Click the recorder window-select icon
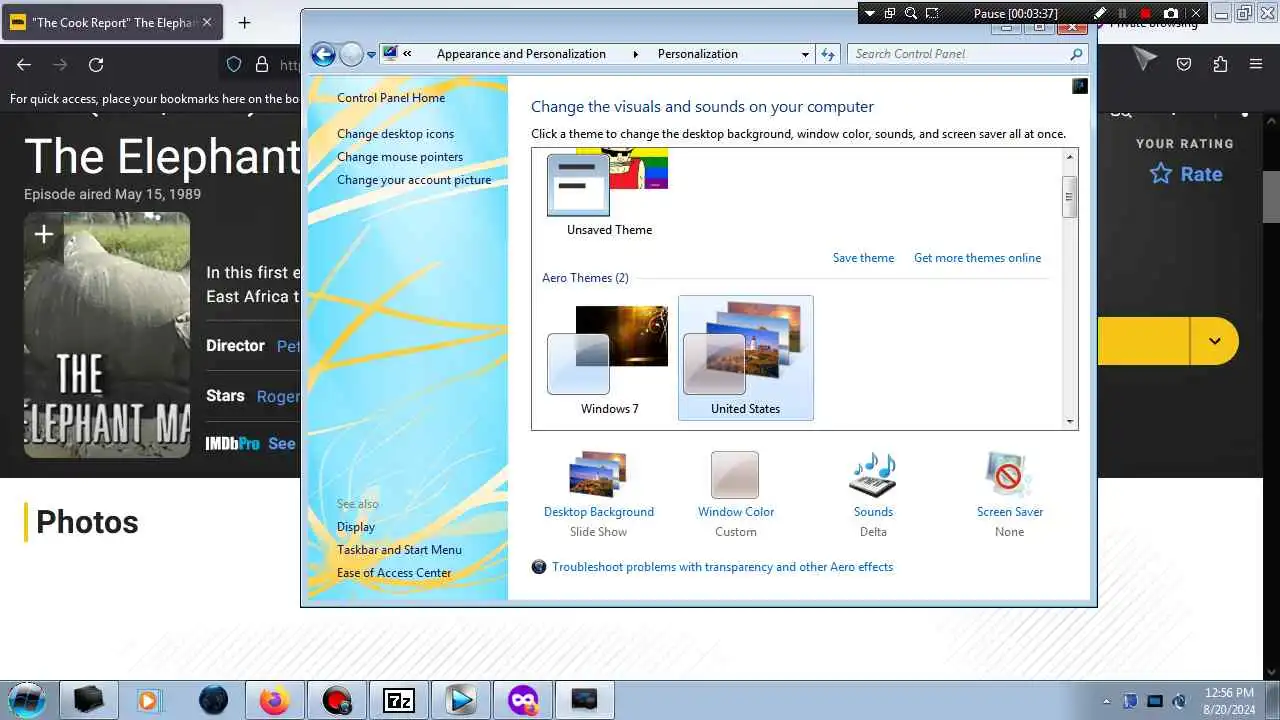Screen dimensions: 1280x720 pos(889,13)
